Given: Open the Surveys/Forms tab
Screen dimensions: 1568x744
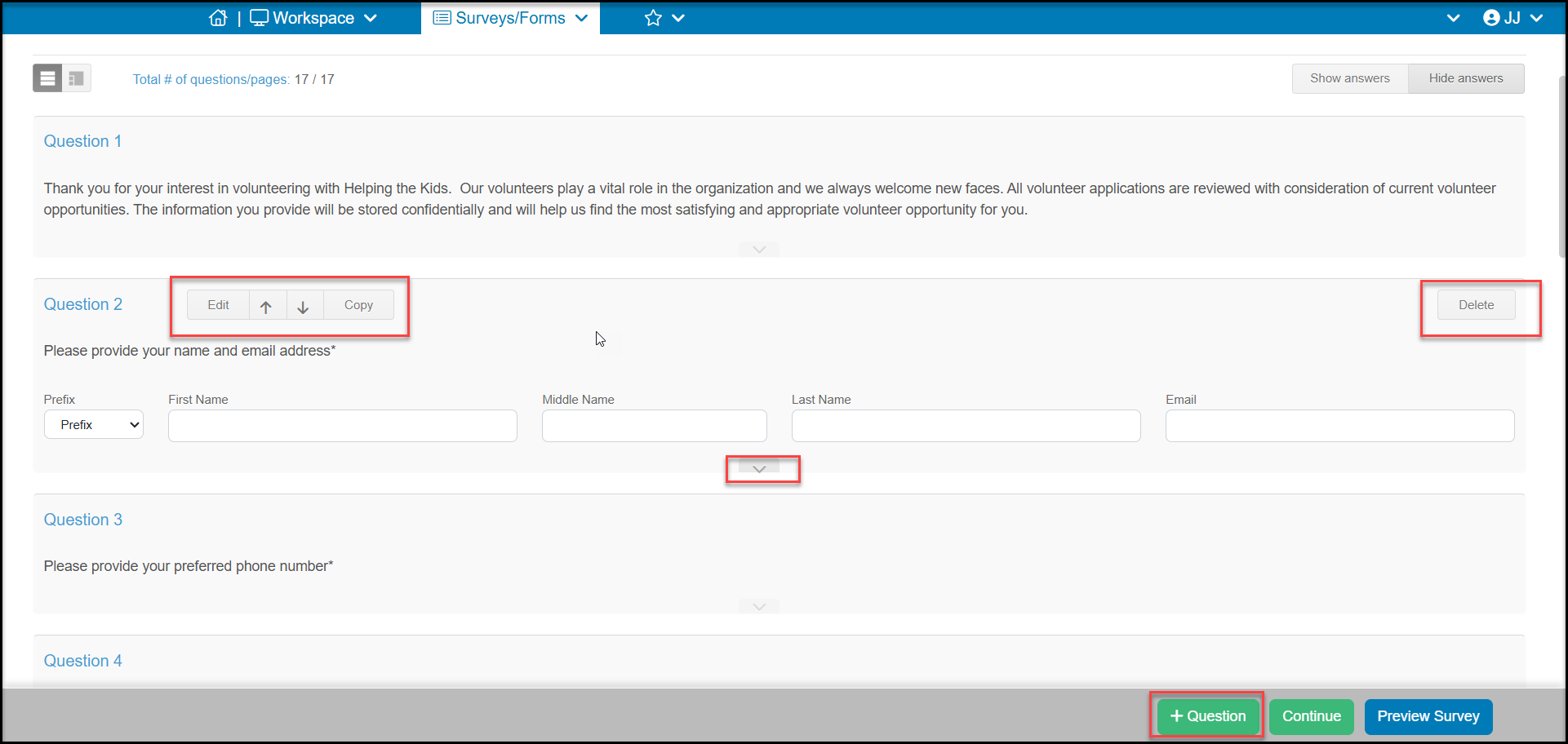Looking at the screenshot, I should 510,18.
